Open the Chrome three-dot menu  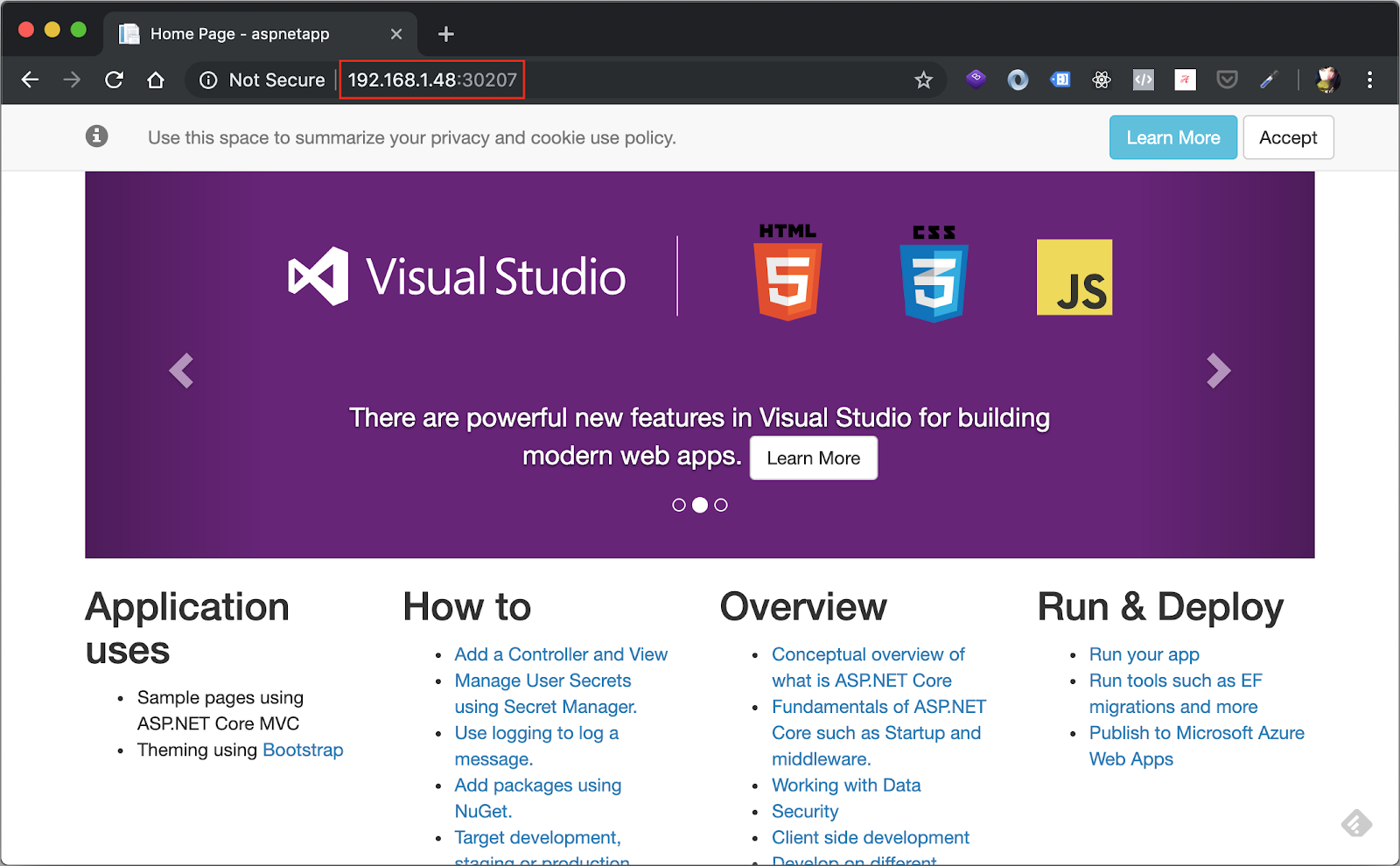click(1369, 80)
